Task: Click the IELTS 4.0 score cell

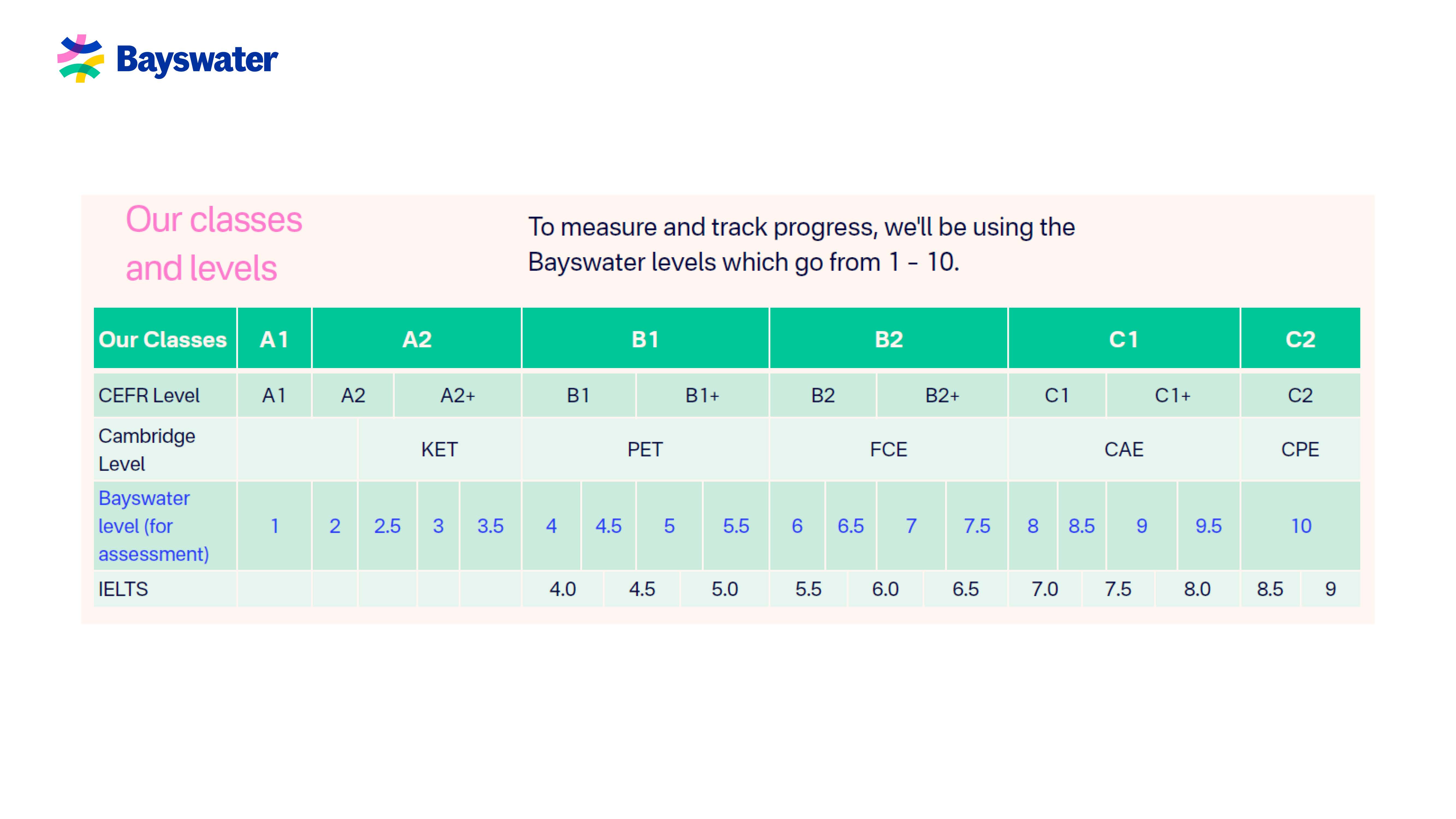Action: point(563,589)
